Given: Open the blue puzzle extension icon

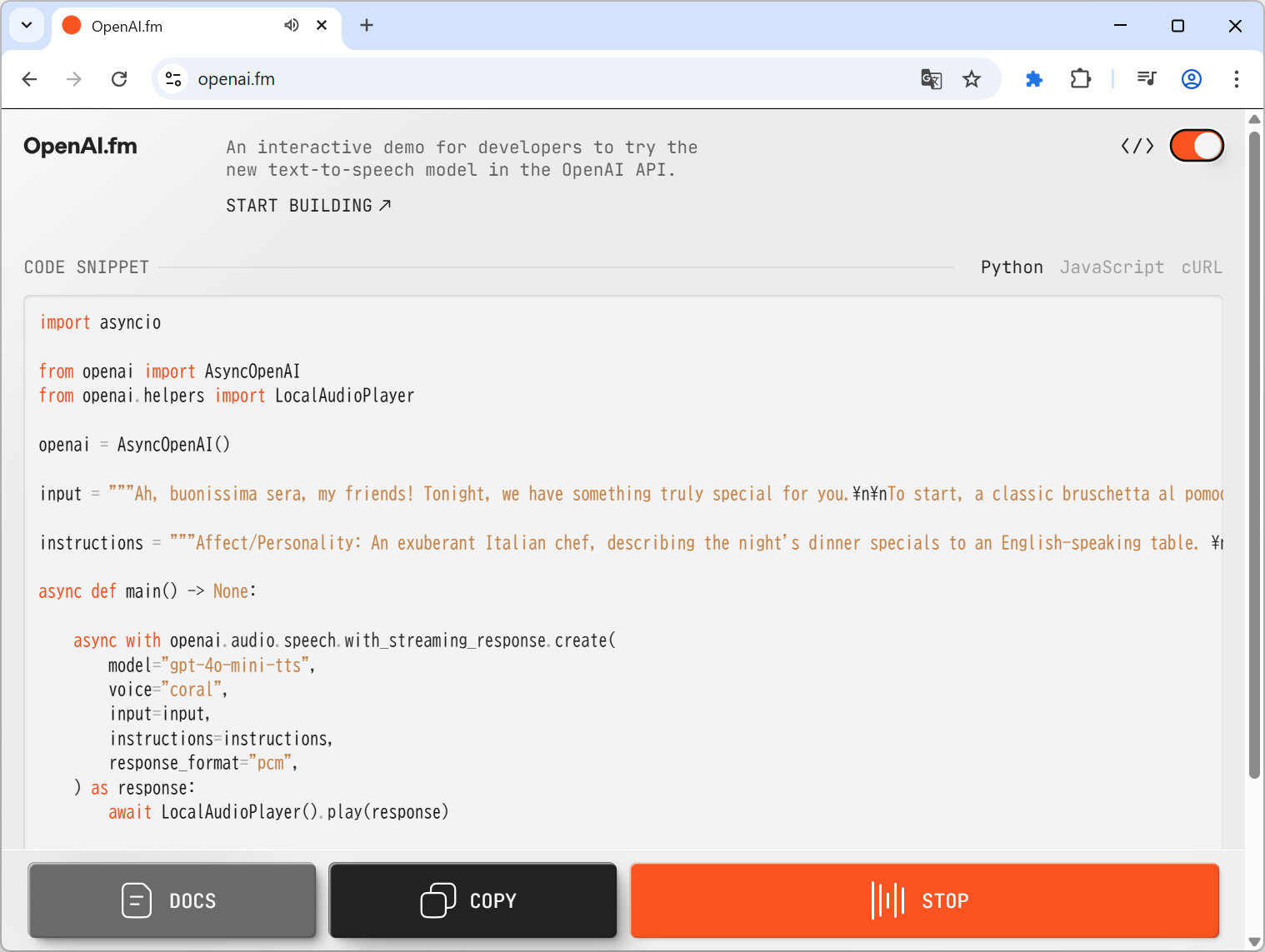Looking at the screenshot, I should coord(1034,79).
